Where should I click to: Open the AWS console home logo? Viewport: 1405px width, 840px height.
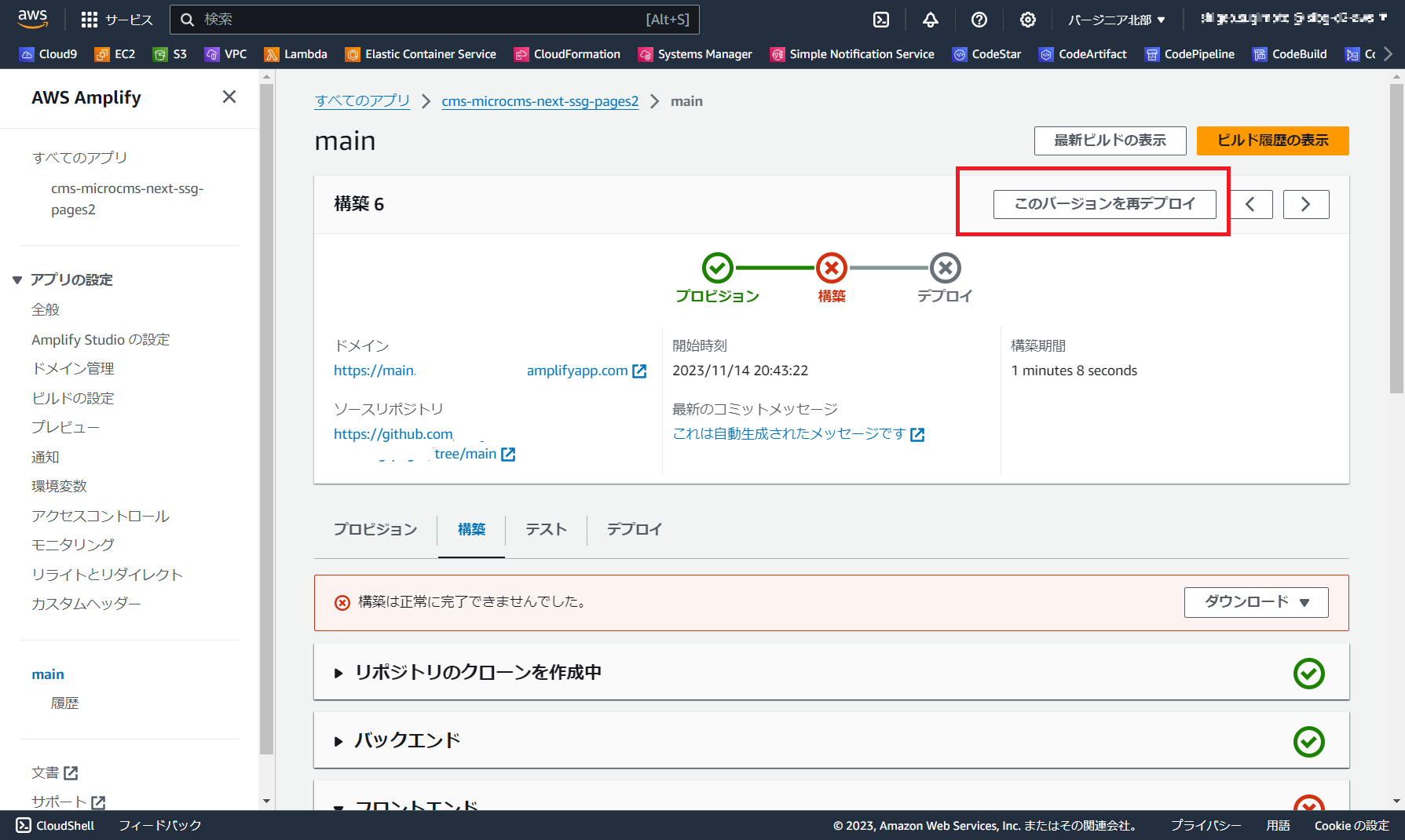point(33,19)
